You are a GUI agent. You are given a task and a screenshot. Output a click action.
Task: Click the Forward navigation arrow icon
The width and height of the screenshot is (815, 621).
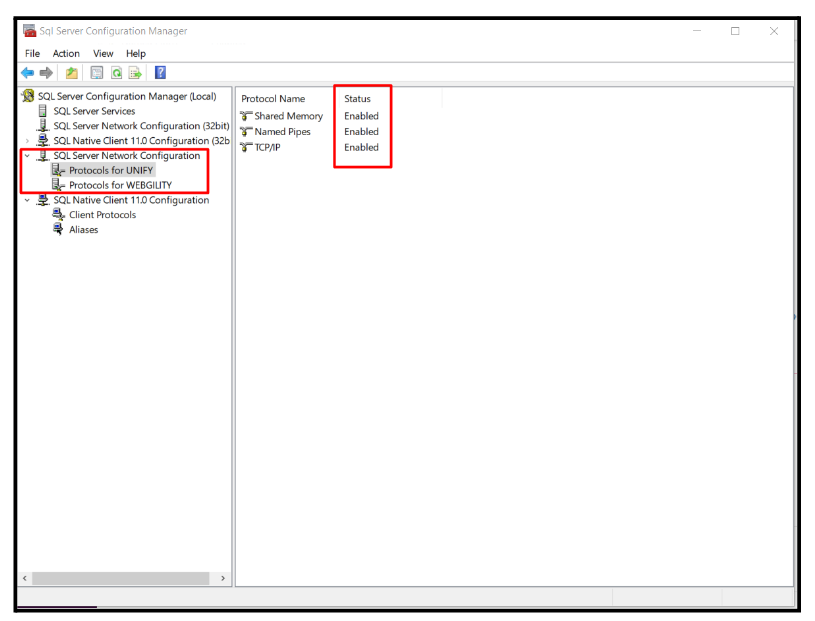pos(44,72)
